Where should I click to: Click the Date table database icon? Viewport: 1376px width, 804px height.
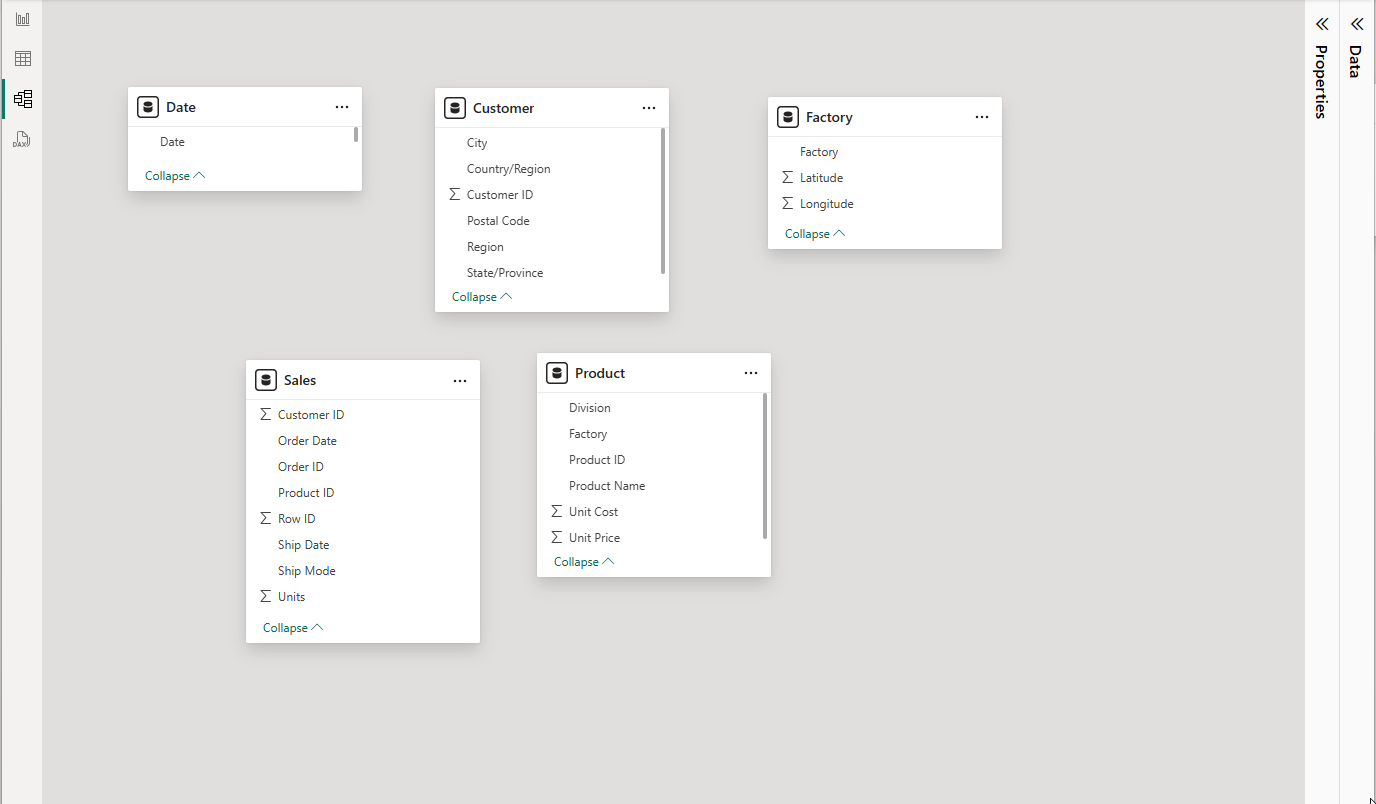pyautogui.click(x=148, y=107)
